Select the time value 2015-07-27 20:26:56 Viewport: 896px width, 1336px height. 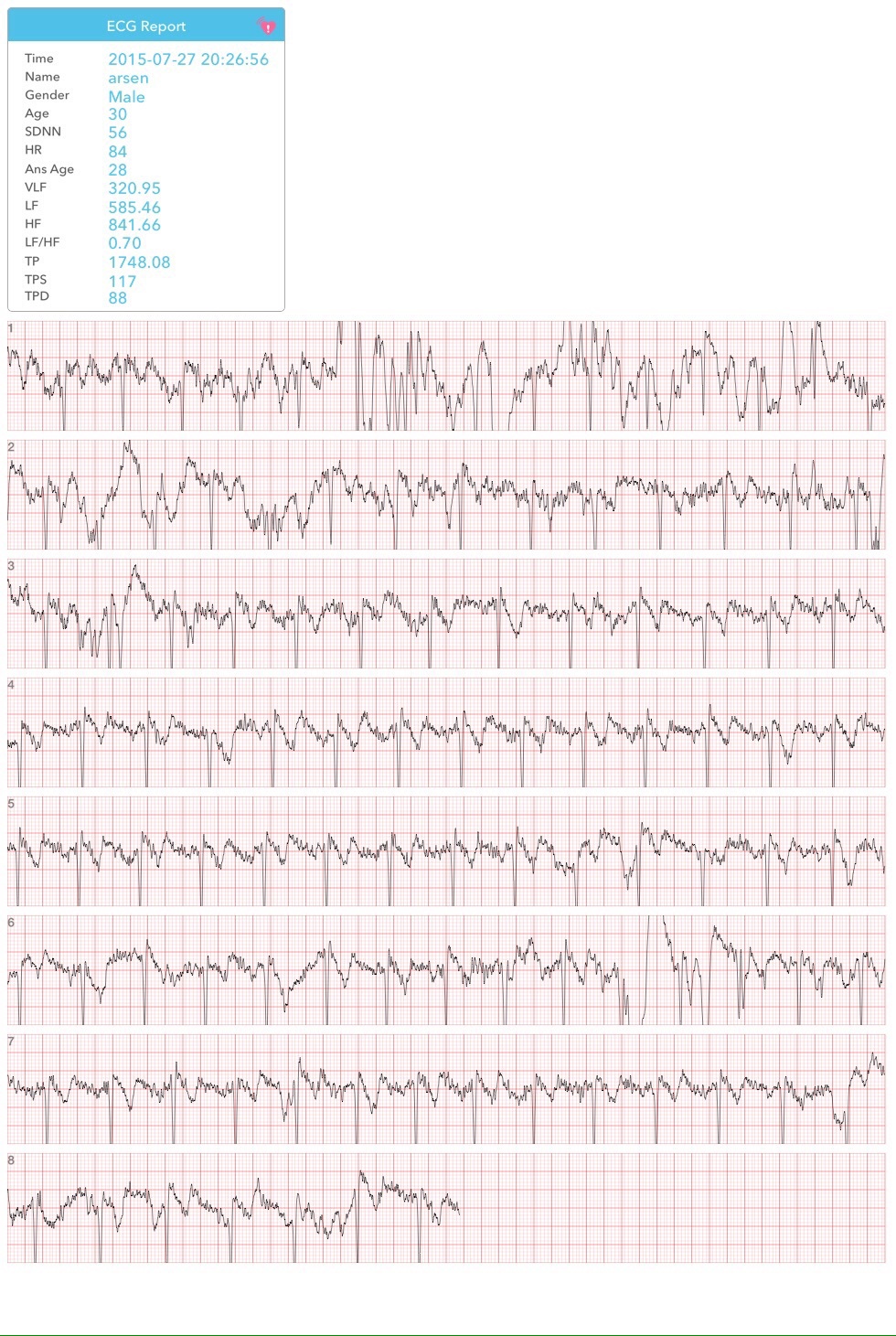click(x=188, y=59)
